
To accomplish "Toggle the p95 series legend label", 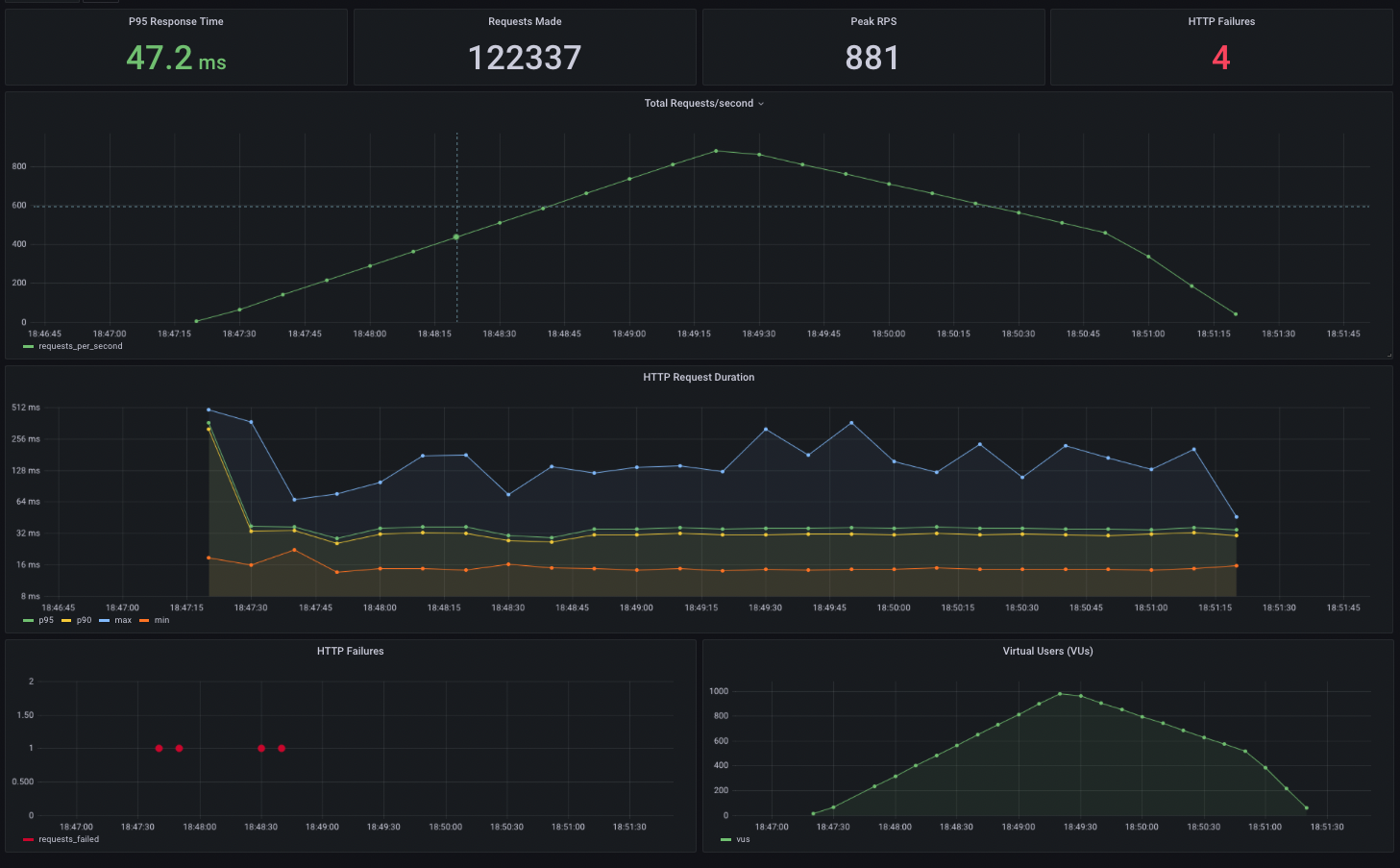I will click(46, 620).
